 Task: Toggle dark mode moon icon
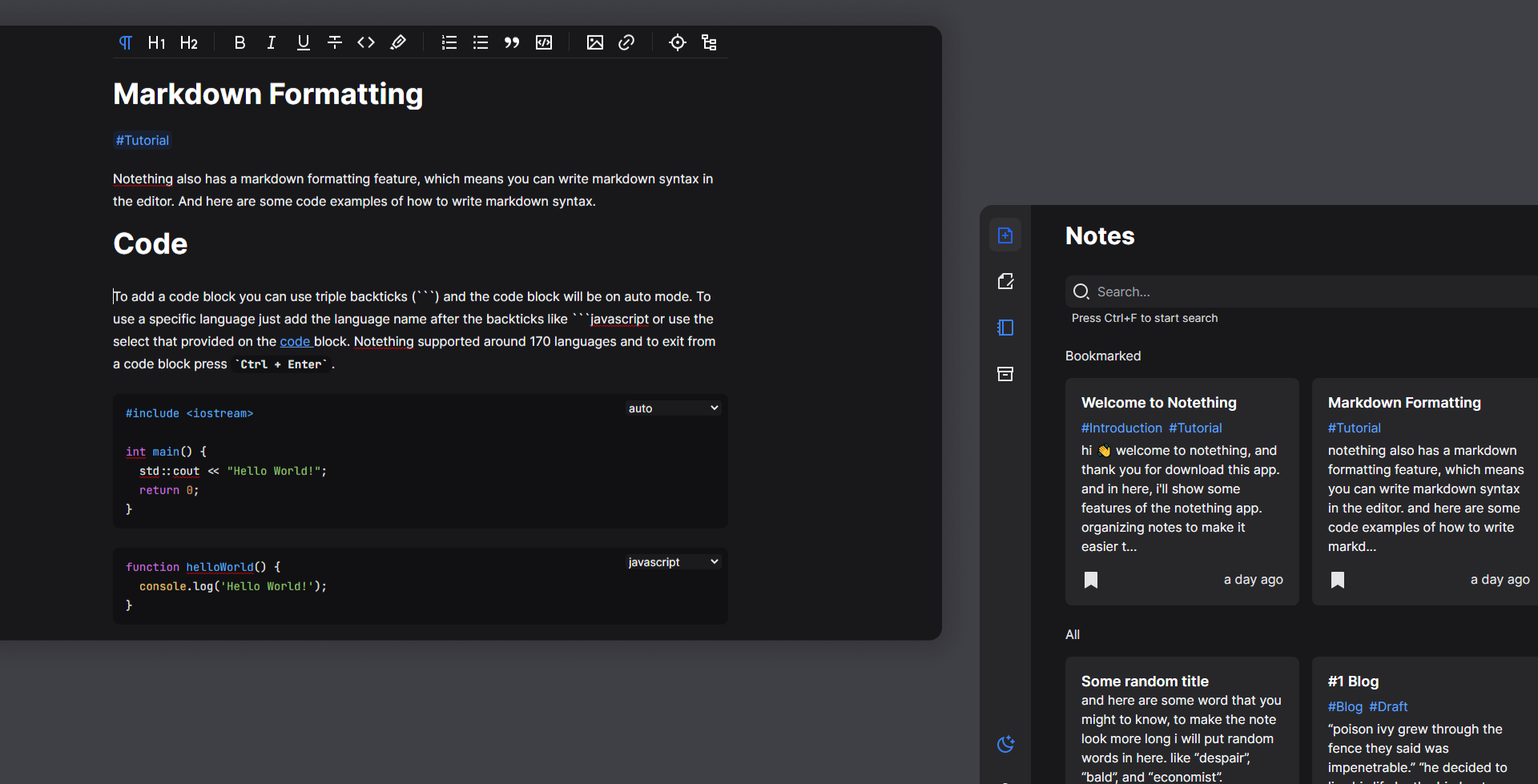click(x=1005, y=744)
